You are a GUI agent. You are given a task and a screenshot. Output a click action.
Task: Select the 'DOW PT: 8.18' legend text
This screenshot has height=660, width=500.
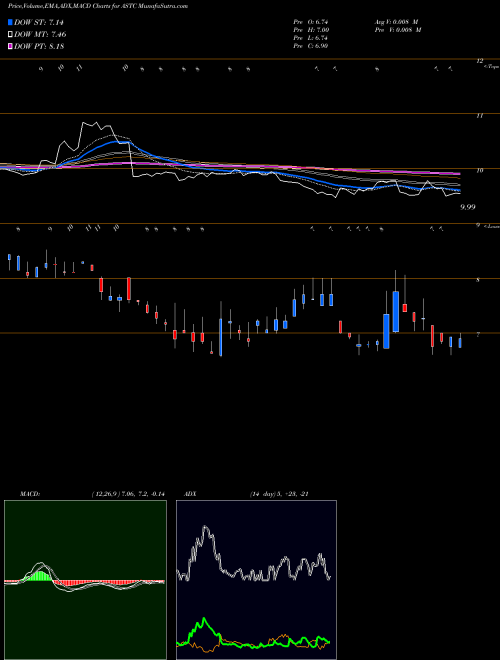(39, 46)
